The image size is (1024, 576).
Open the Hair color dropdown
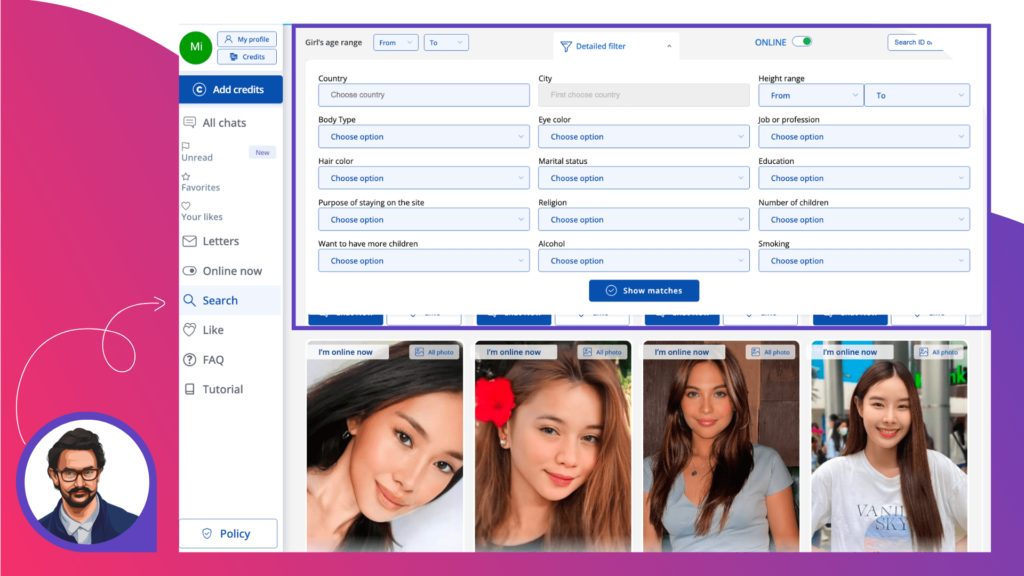pos(424,178)
